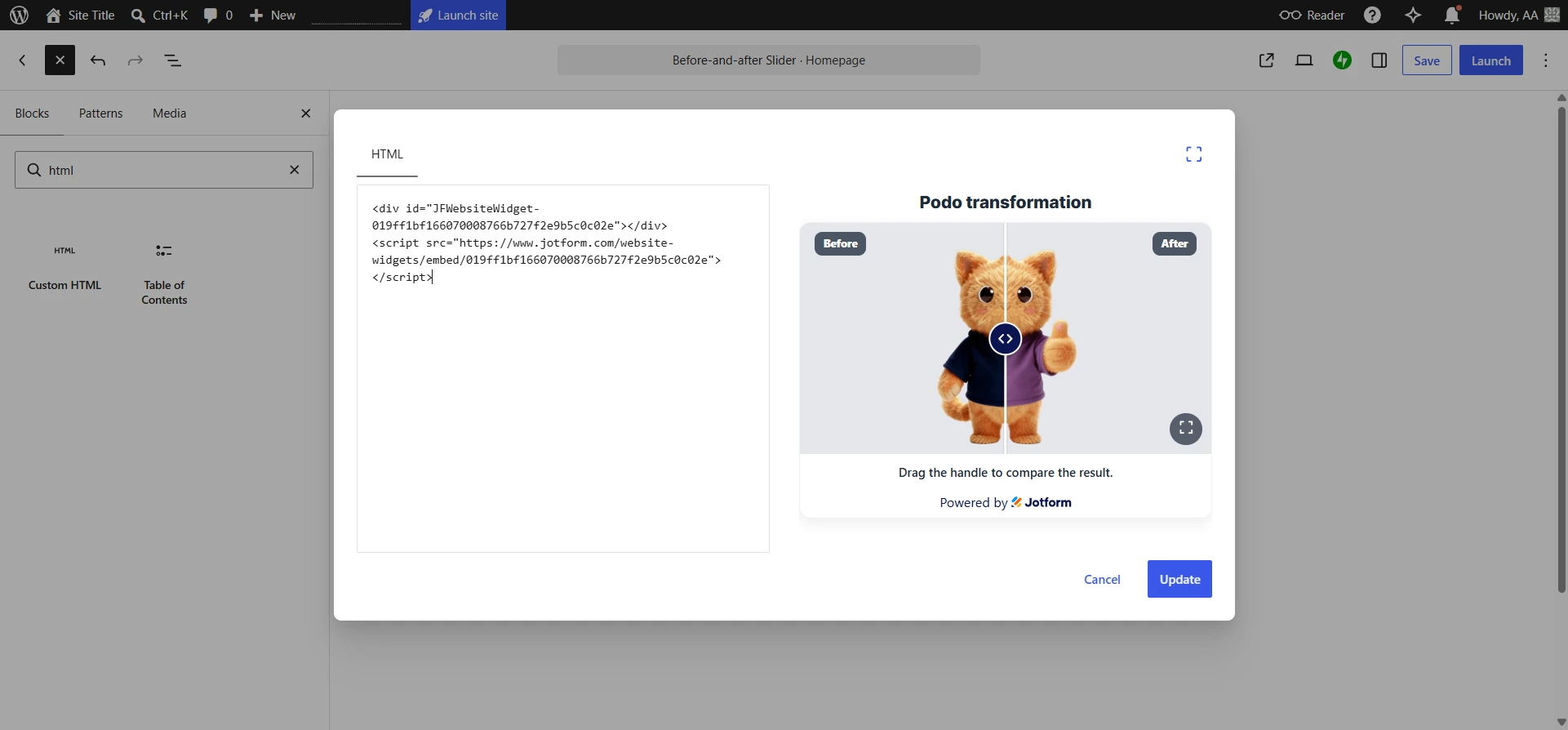Viewport: 1568px width, 730px height.
Task: Click the cat comparison image
Action: pos(1006,338)
